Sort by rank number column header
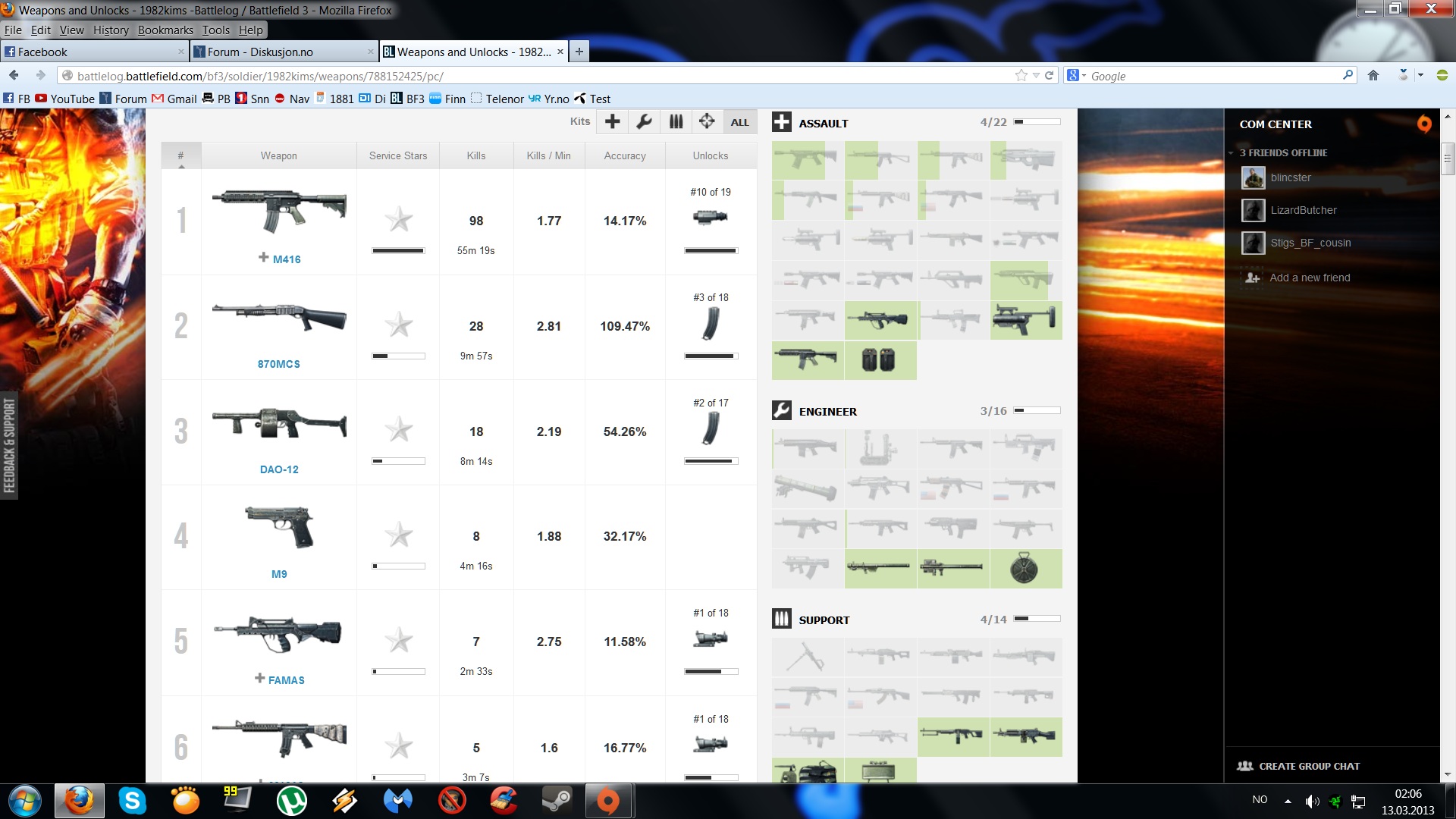Screen dimensions: 1456x819 click(180, 155)
